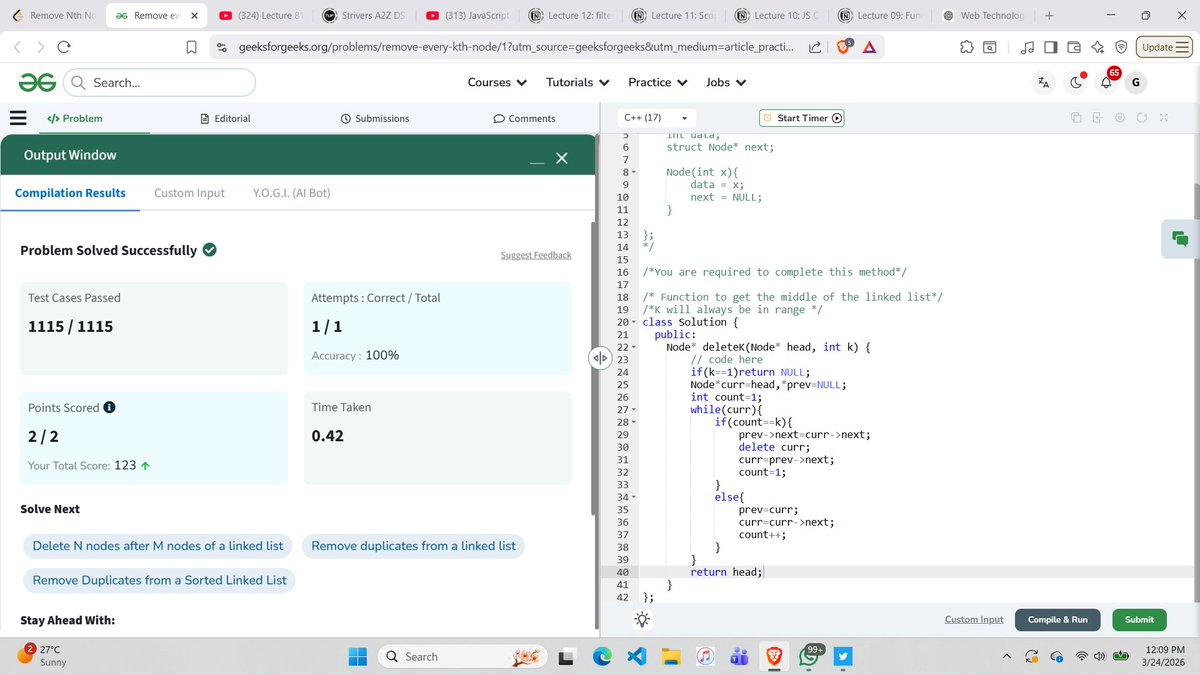The width and height of the screenshot is (1200, 675).
Task: Open the green chat bubble widget
Action: tap(1180, 238)
